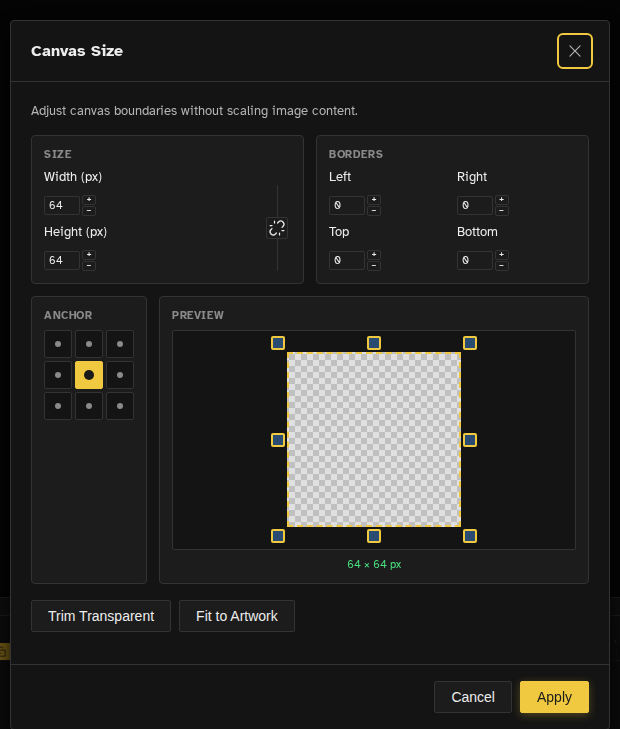This screenshot has width=620, height=729.
Task: Click the Top border input field
Action: point(347,260)
